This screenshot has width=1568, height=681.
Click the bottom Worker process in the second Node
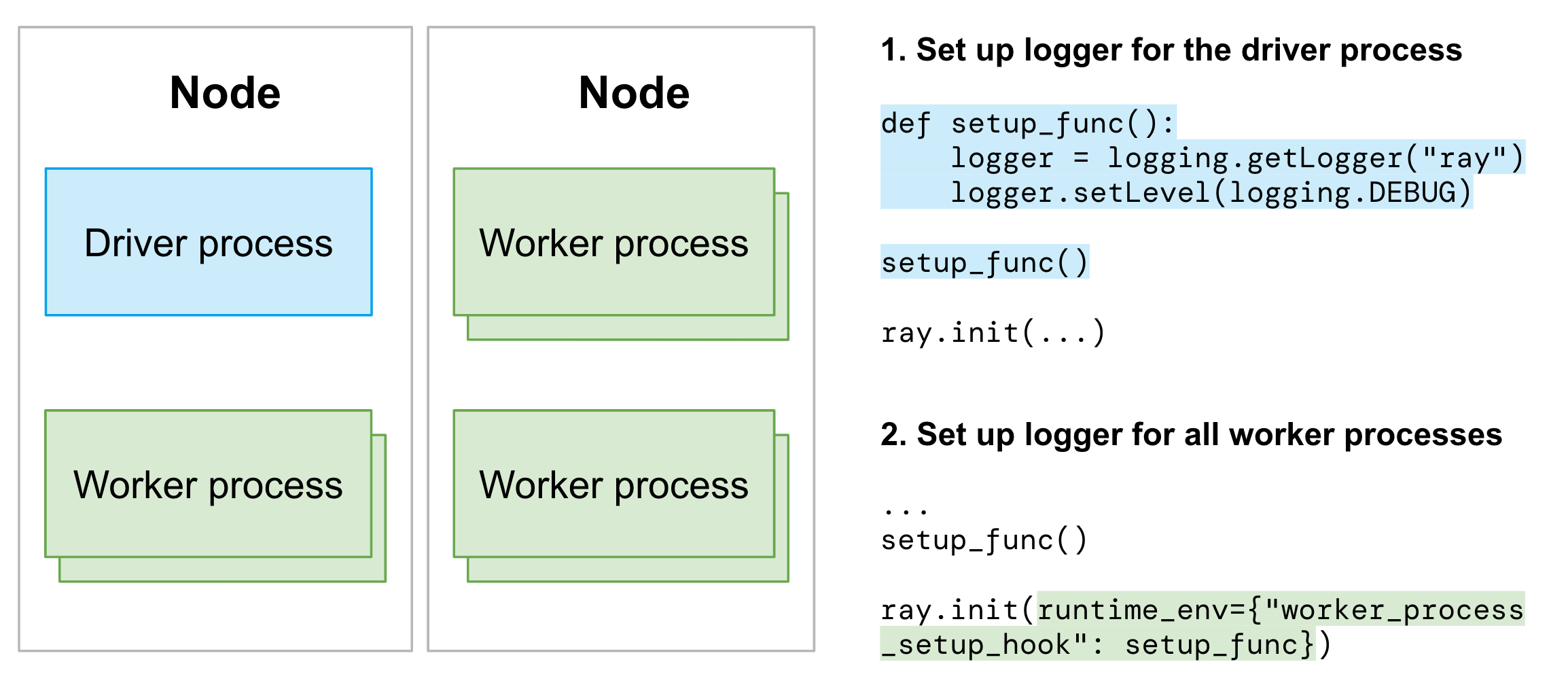pyautogui.click(x=613, y=485)
